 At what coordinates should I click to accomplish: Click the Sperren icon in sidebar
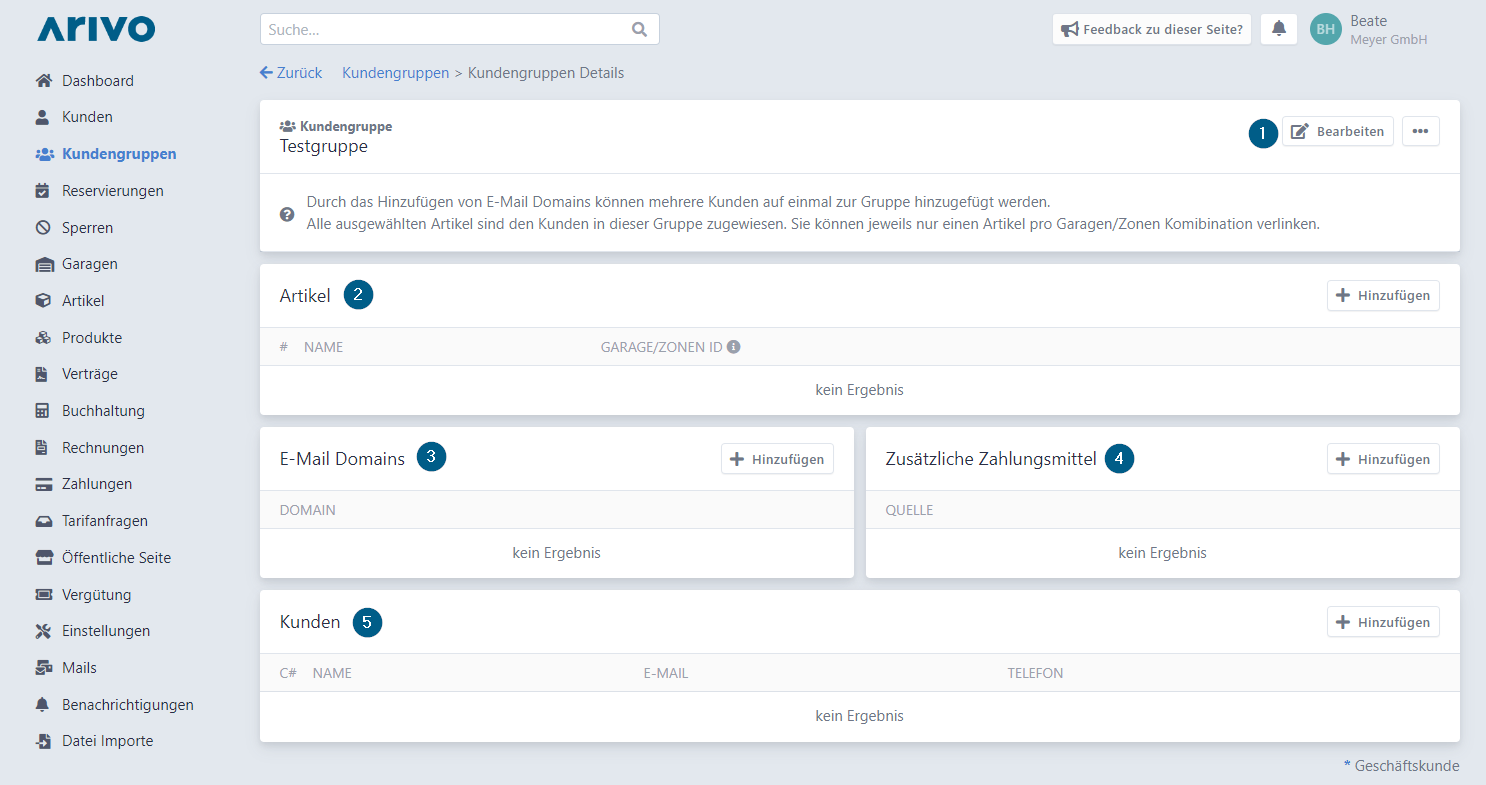pyautogui.click(x=43, y=227)
